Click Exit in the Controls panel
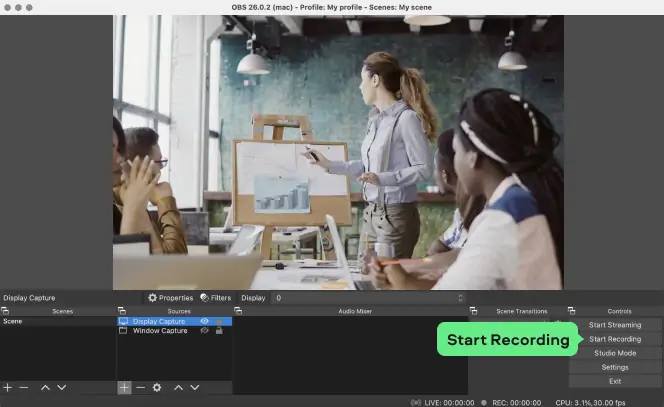This screenshot has width=664, height=407. (615, 381)
